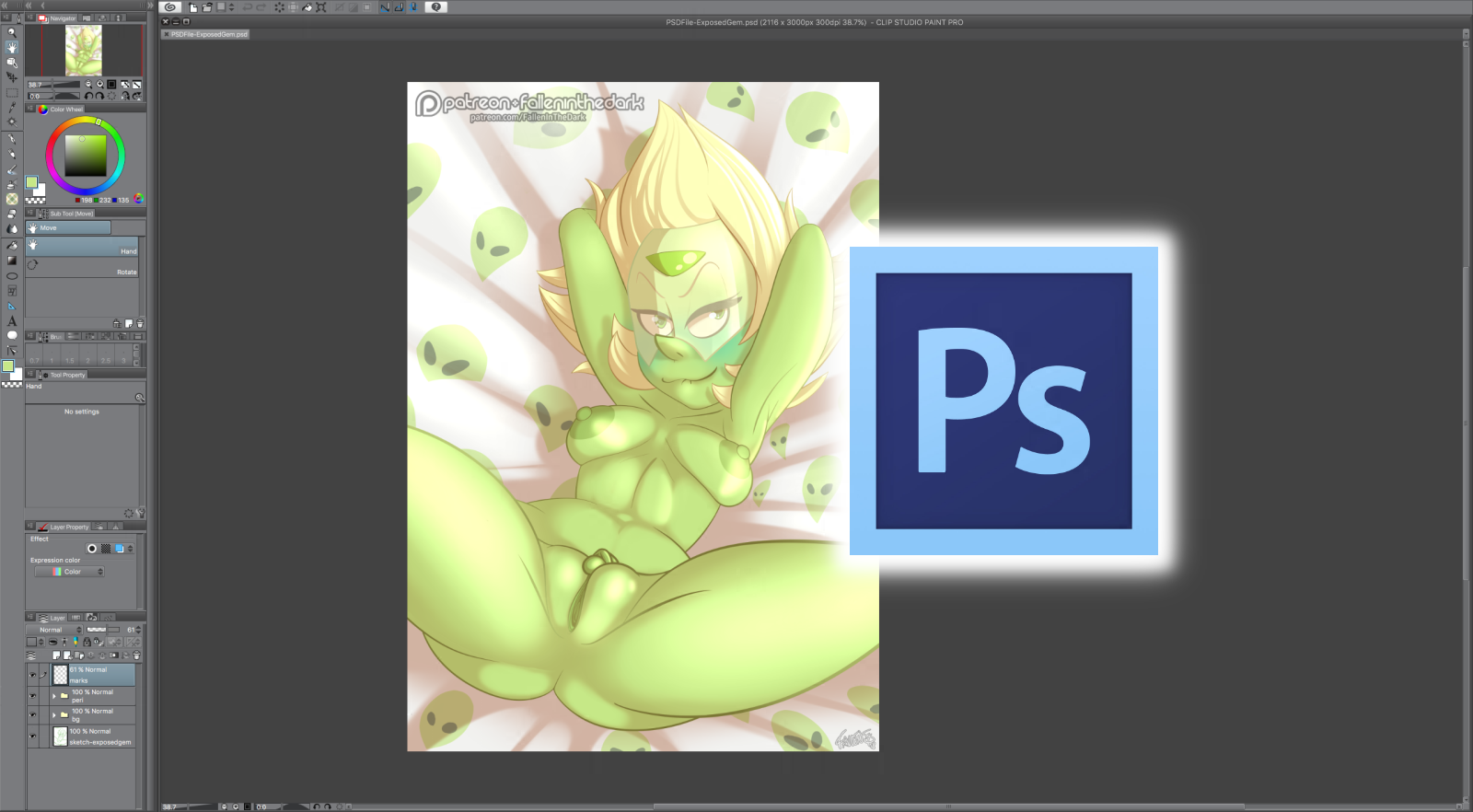Open the Layer Property palette menu arrow
1473x812 pixels.
[x=30, y=527]
